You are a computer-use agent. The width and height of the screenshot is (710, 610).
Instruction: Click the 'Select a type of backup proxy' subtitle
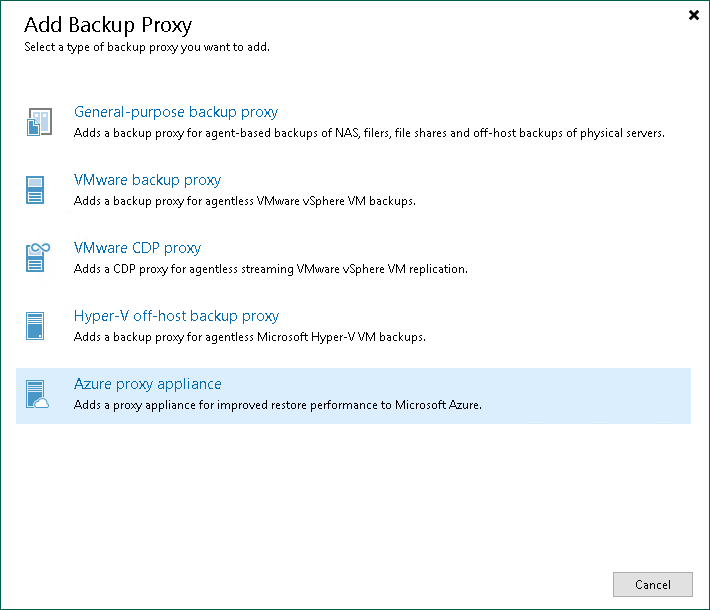click(146, 47)
